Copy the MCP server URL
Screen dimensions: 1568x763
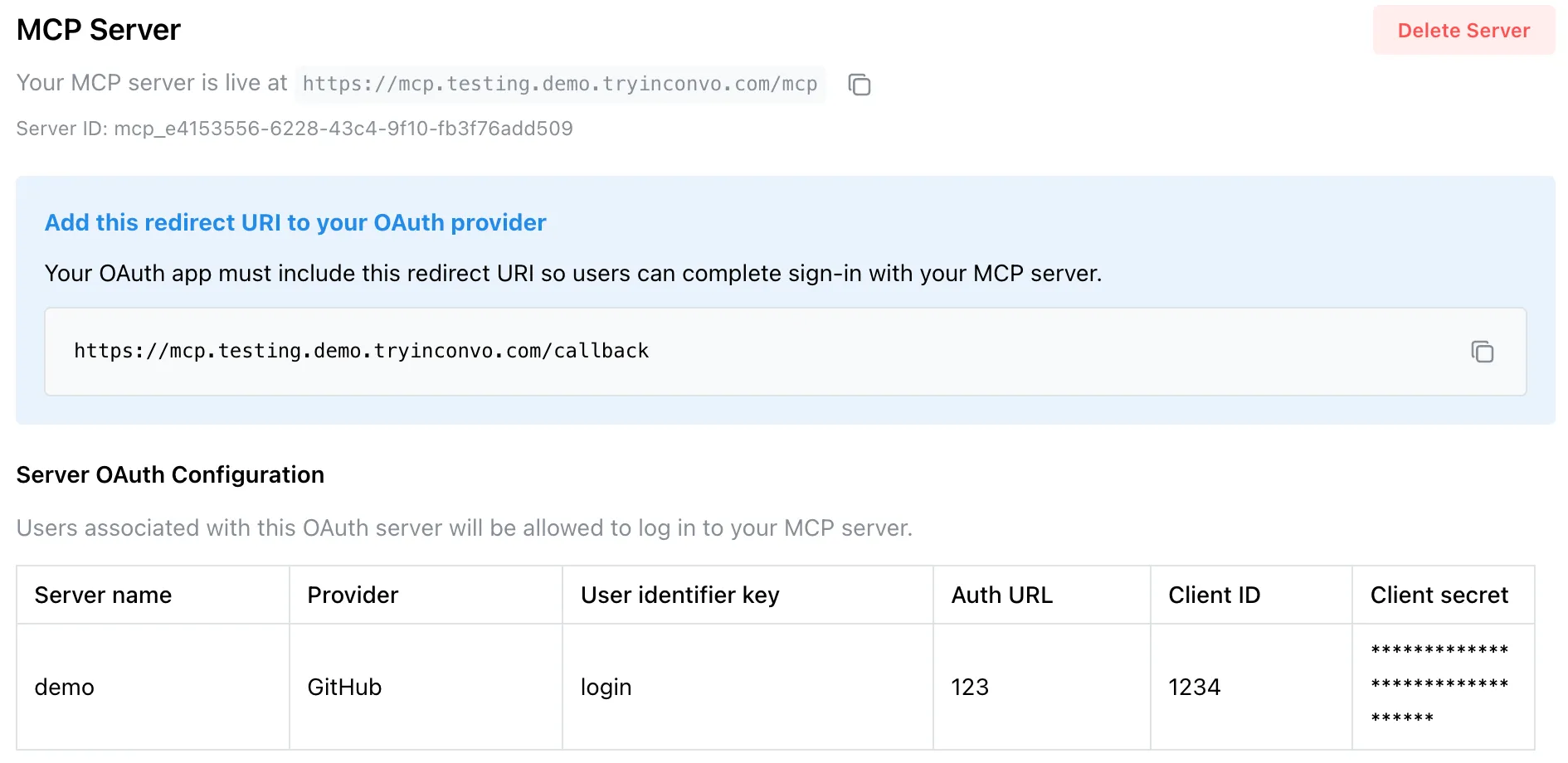(x=859, y=85)
